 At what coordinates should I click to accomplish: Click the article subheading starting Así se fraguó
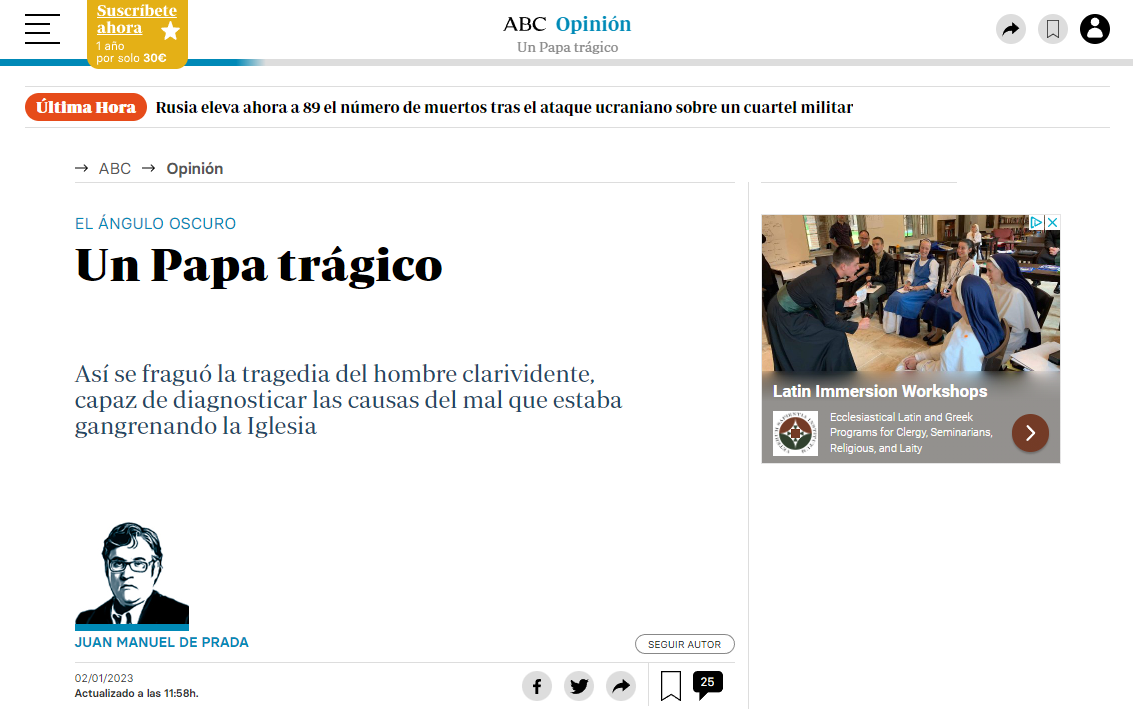[348, 400]
